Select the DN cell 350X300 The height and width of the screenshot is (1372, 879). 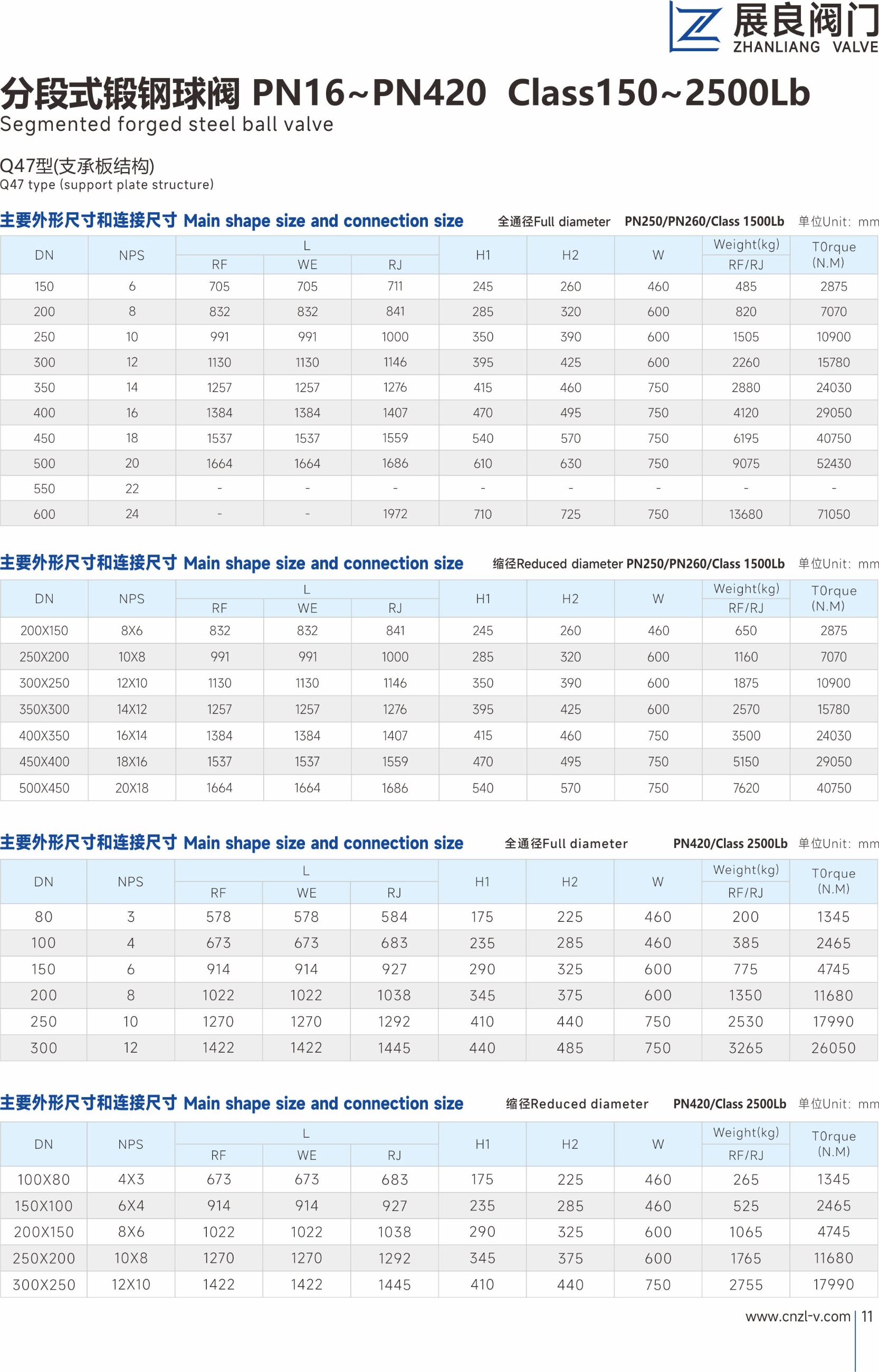point(44,709)
